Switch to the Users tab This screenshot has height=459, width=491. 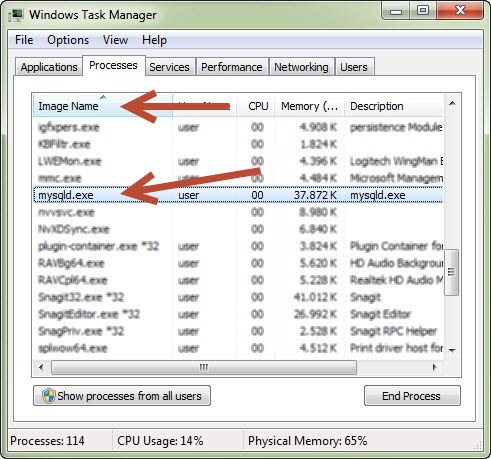point(354,67)
